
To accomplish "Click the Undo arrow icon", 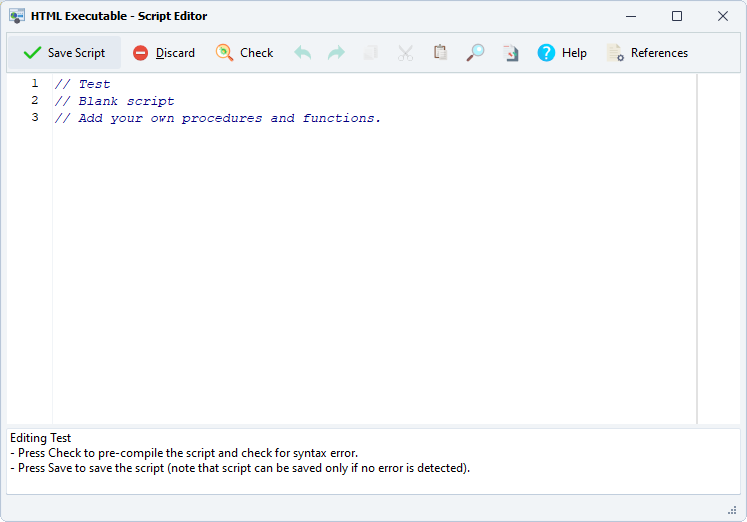I will pos(303,53).
